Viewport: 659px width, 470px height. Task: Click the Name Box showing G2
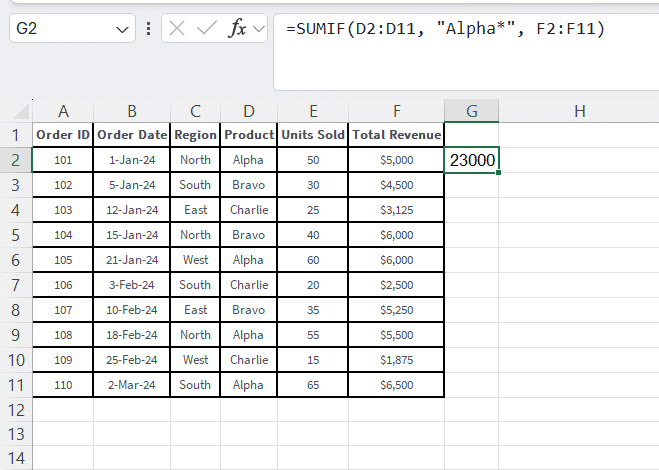point(60,30)
